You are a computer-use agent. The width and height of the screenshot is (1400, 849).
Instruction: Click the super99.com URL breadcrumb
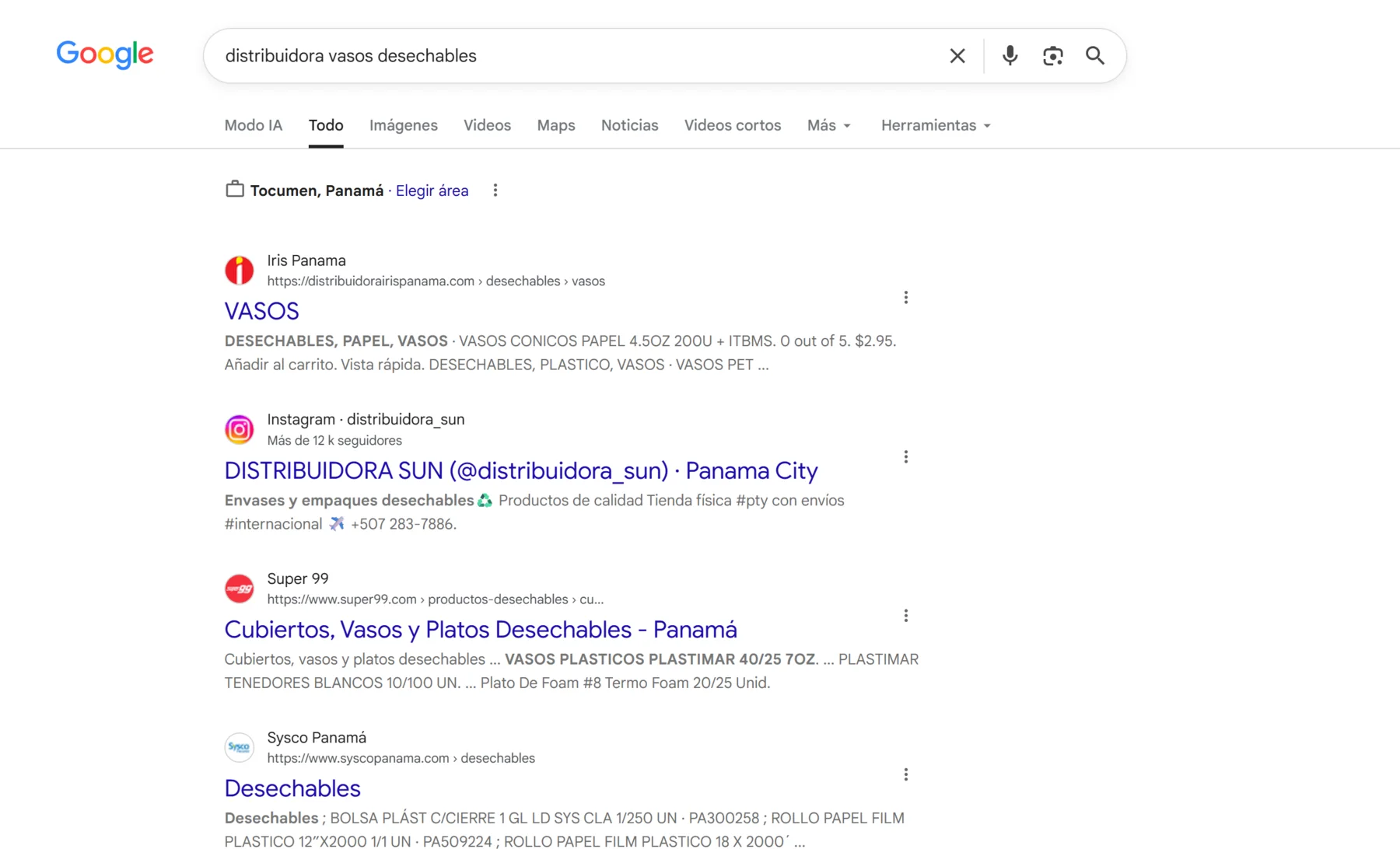coord(436,599)
